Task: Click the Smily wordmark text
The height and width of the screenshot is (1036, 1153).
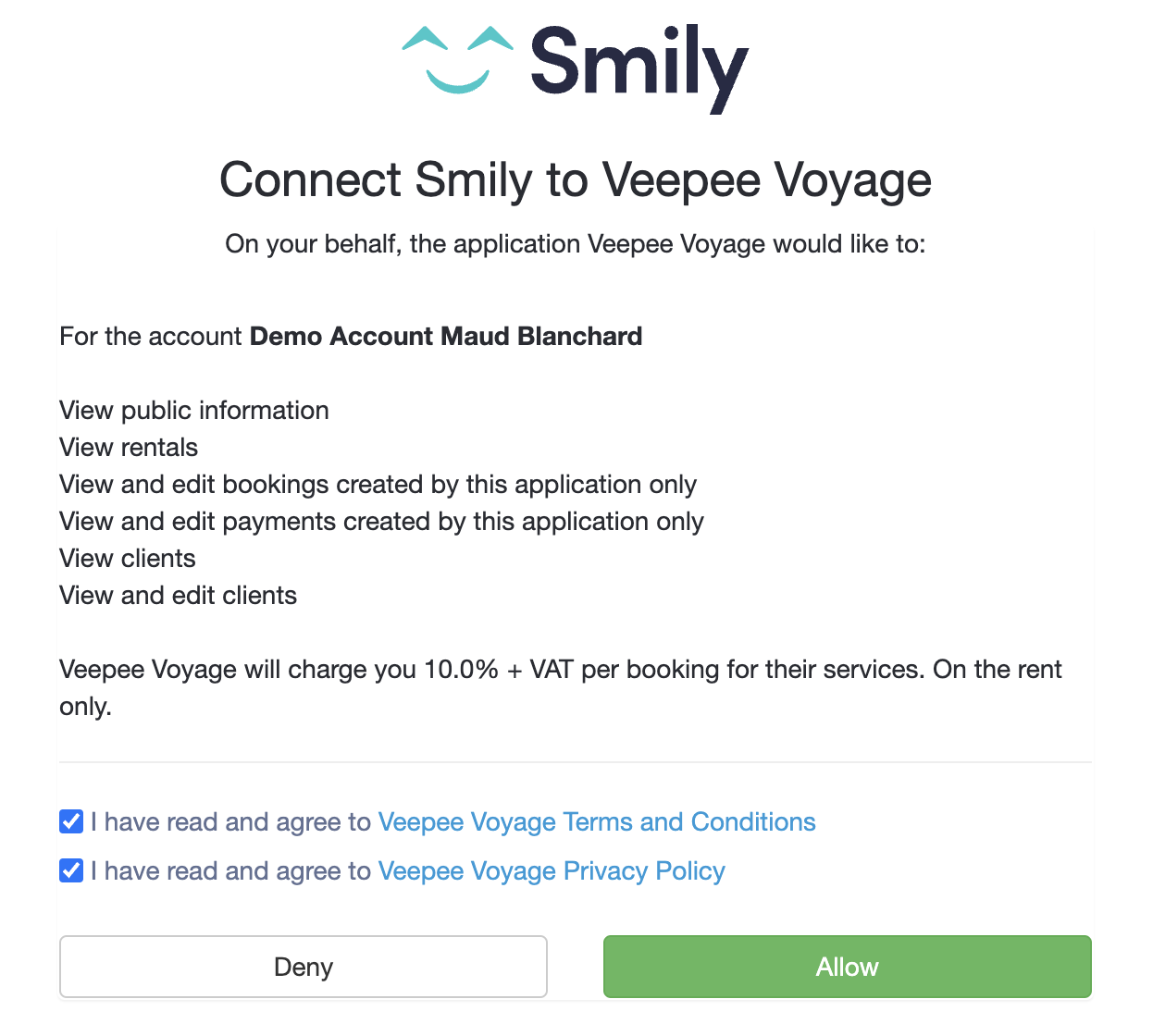Action: 638,69
